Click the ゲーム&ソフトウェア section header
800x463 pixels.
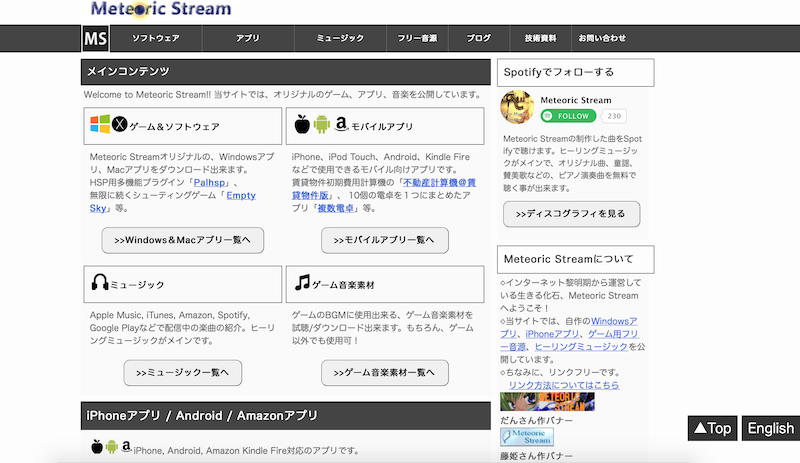183,126
